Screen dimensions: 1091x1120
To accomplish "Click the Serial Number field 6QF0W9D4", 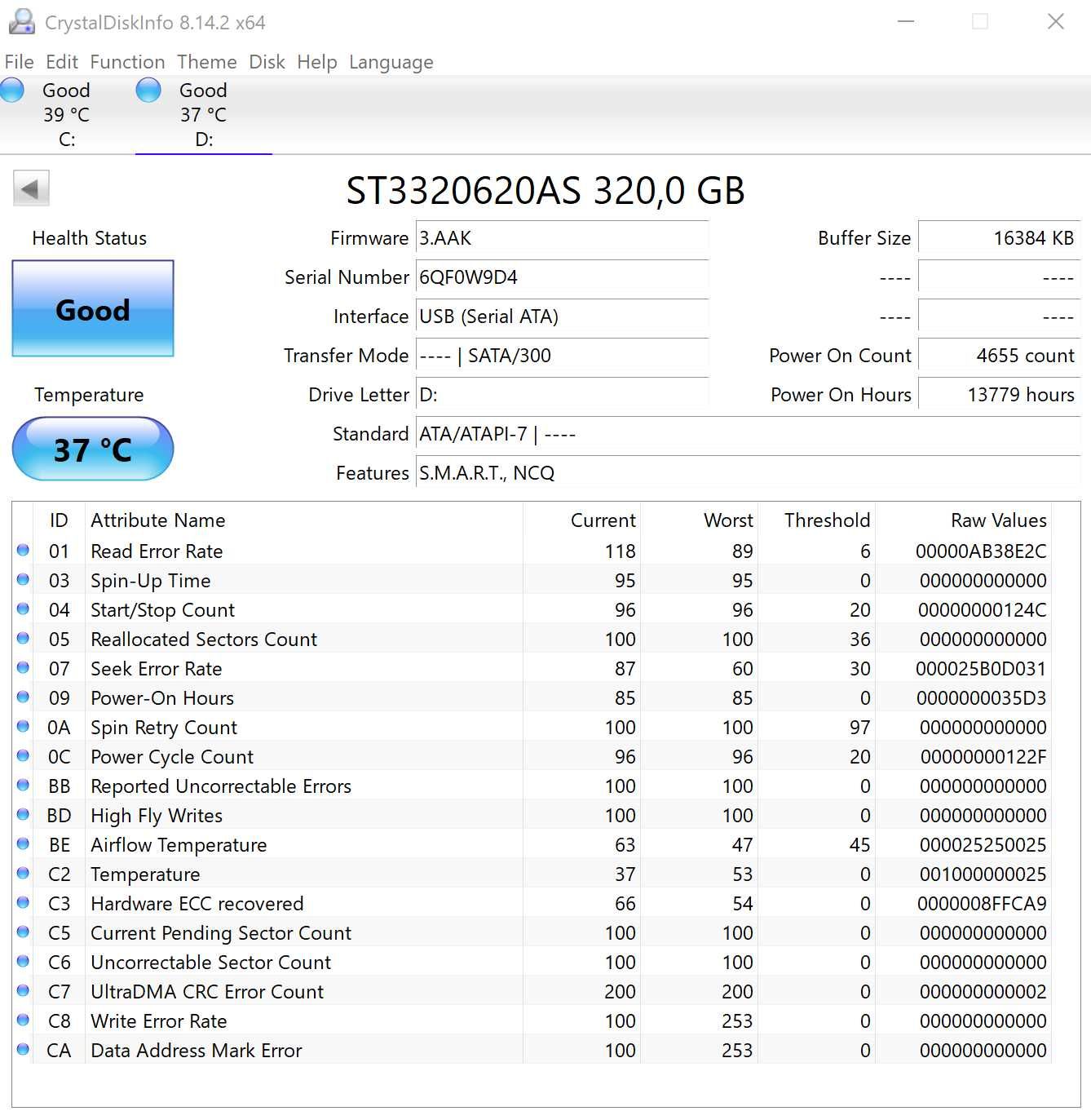I will click(x=562, y=277).
